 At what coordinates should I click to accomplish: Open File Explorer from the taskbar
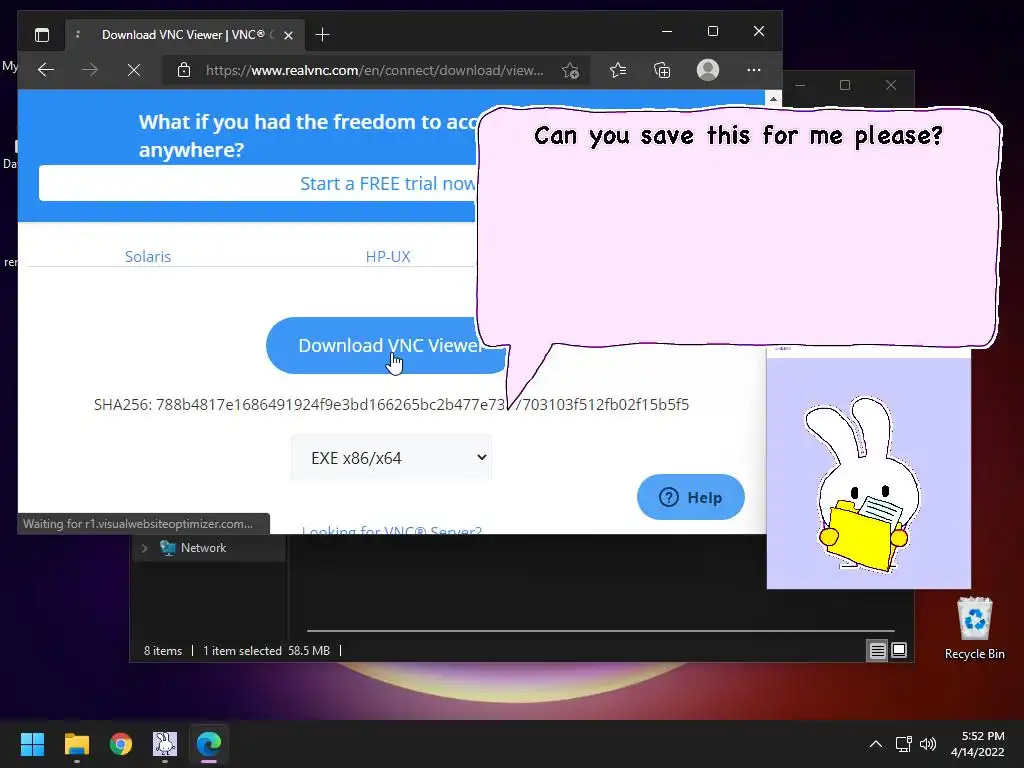click(76, 744)
